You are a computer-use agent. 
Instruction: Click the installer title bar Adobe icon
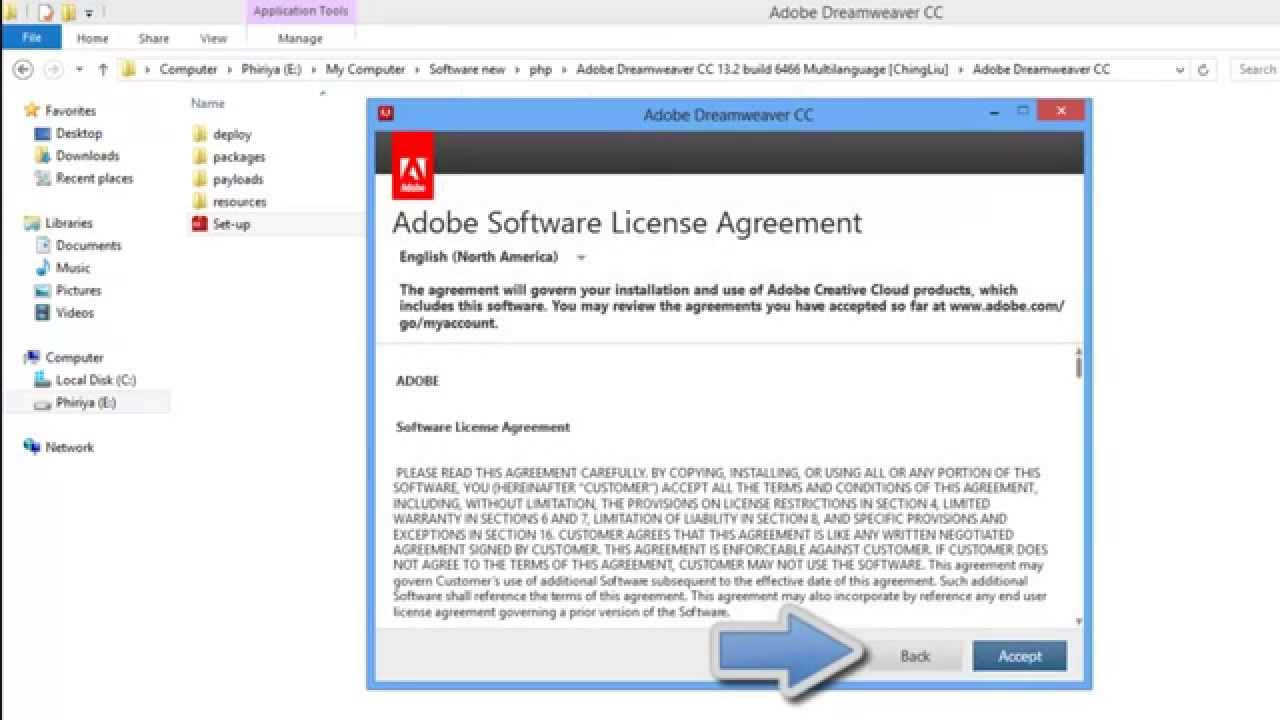(386, 113)
